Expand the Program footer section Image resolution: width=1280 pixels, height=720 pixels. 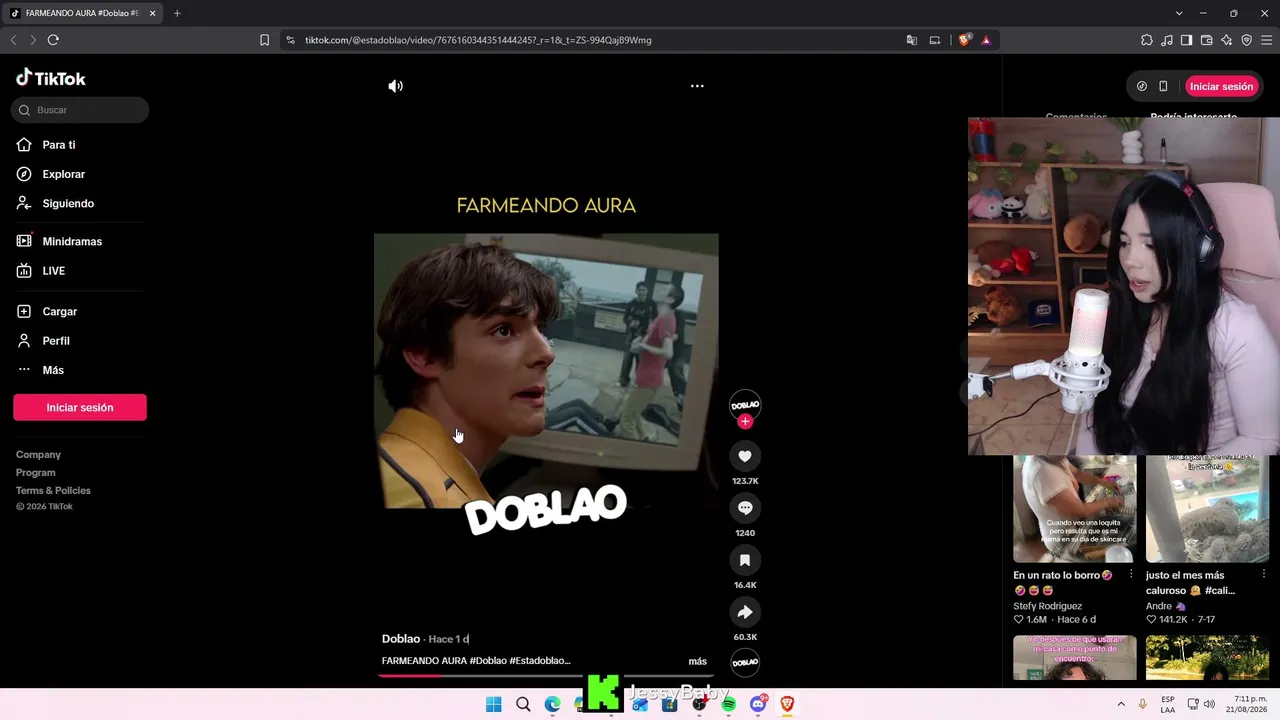pos(36,473)
